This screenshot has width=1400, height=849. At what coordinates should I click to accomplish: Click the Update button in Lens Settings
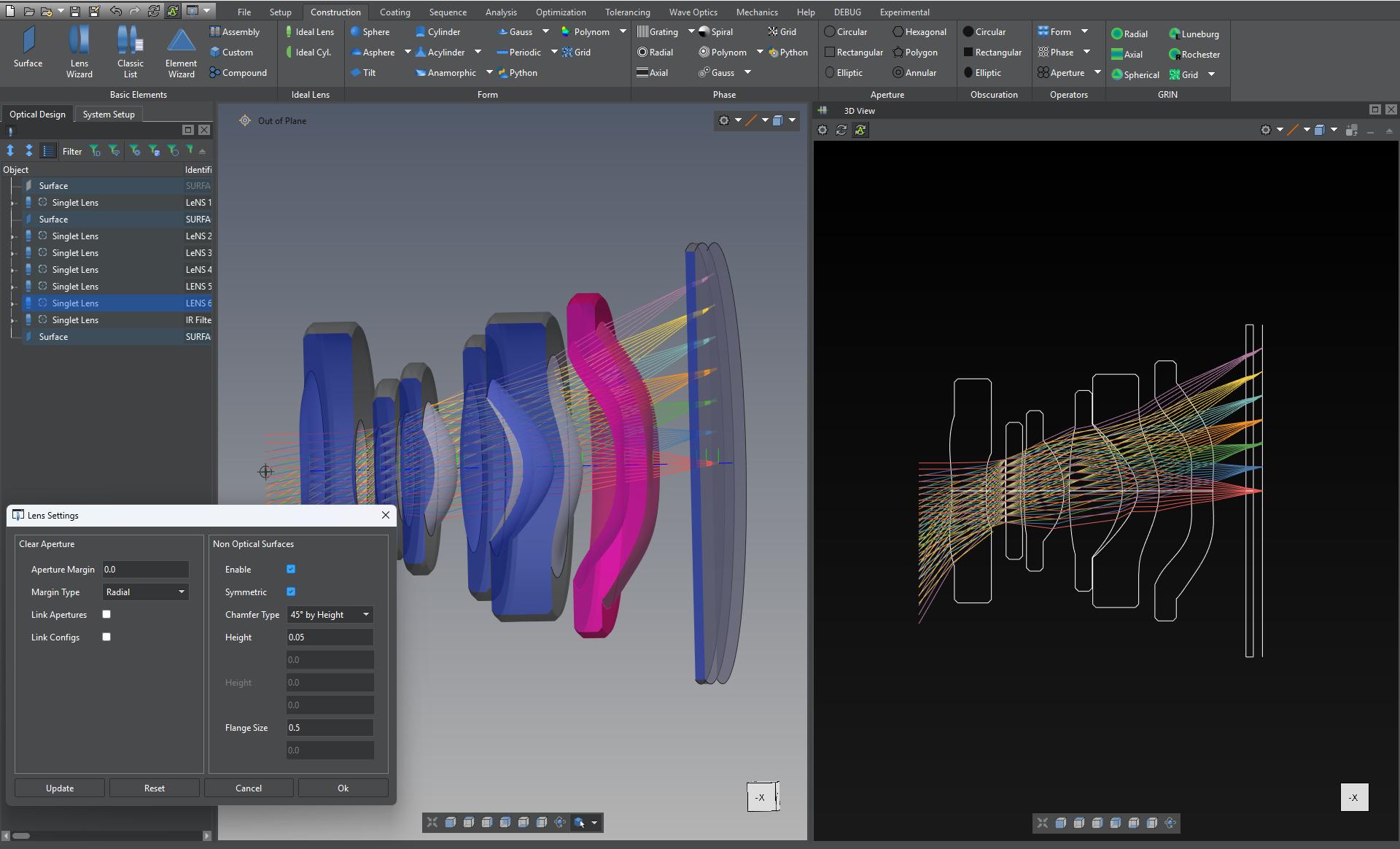(59, 788)
